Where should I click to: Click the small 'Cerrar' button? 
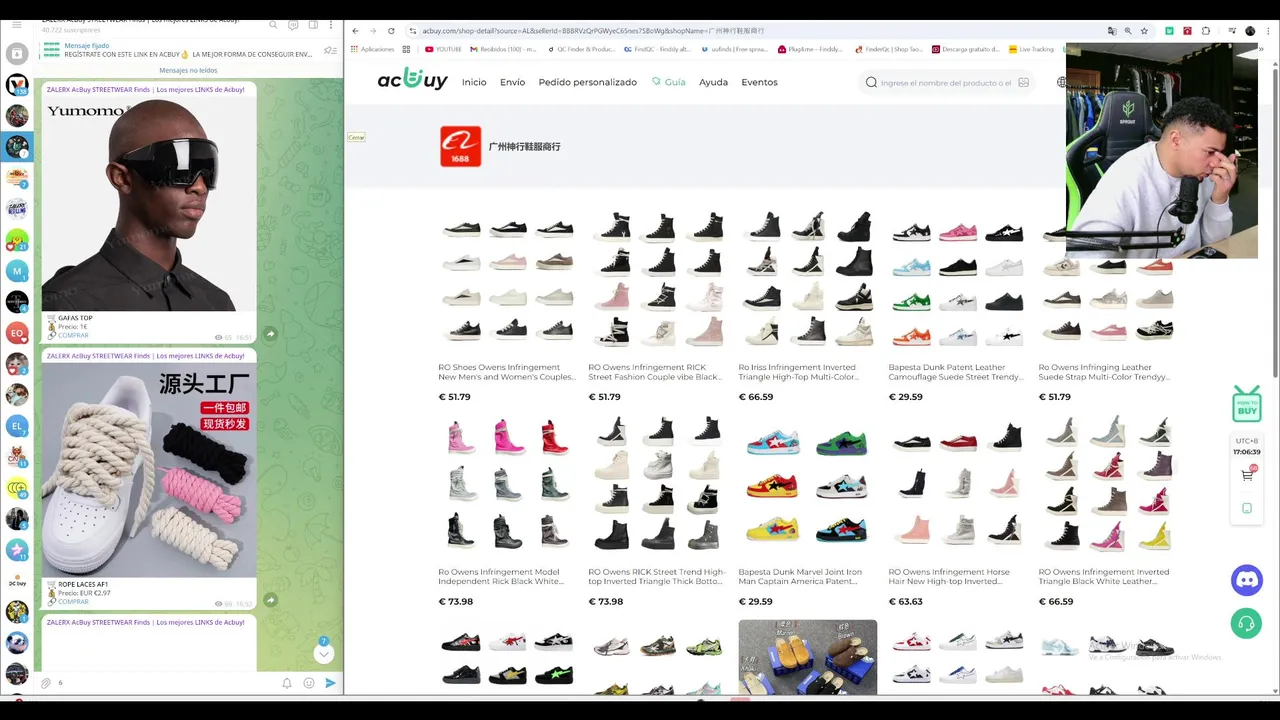coord(356,137)
